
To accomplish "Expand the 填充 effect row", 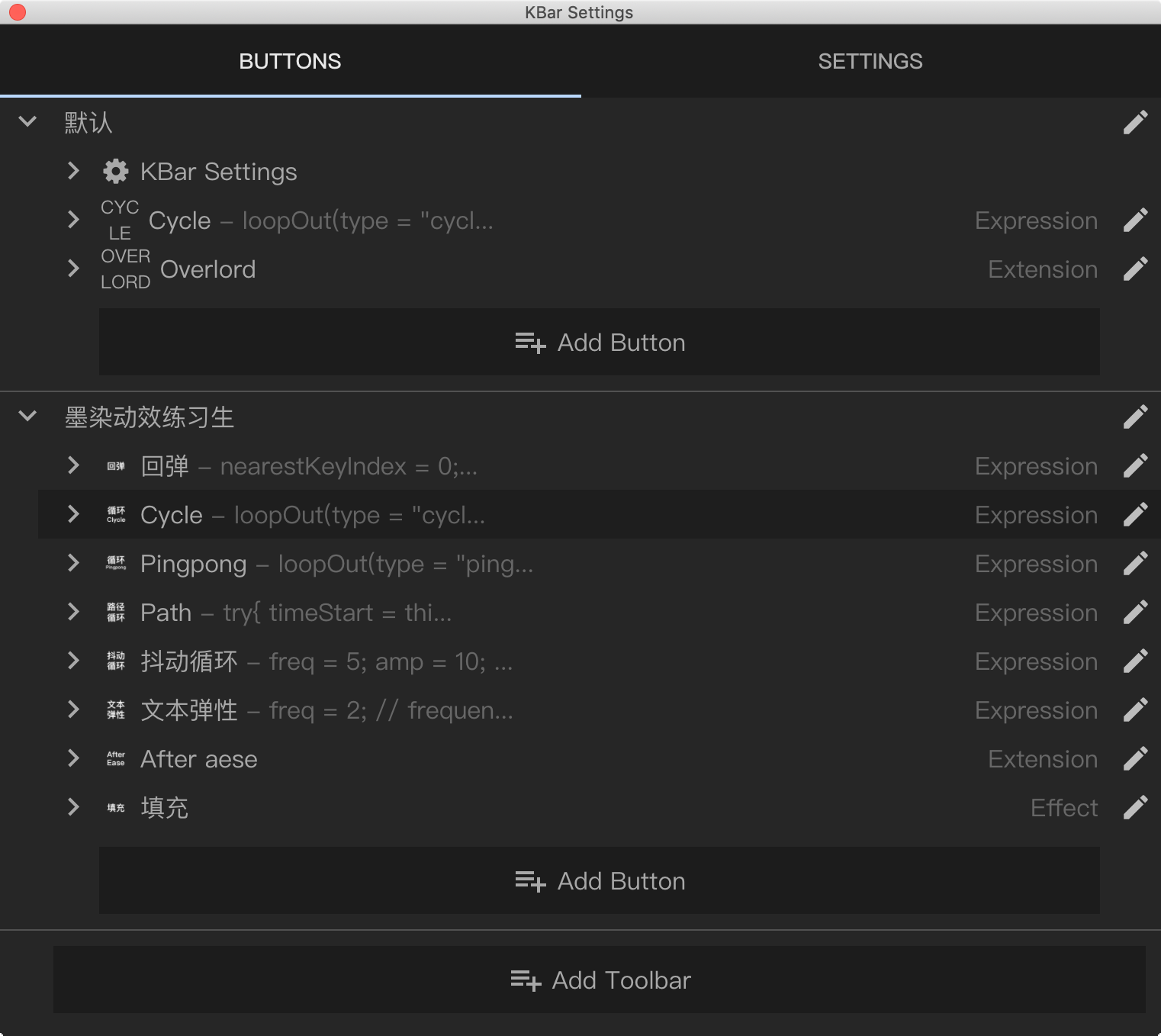I will [x=73, y=807].
